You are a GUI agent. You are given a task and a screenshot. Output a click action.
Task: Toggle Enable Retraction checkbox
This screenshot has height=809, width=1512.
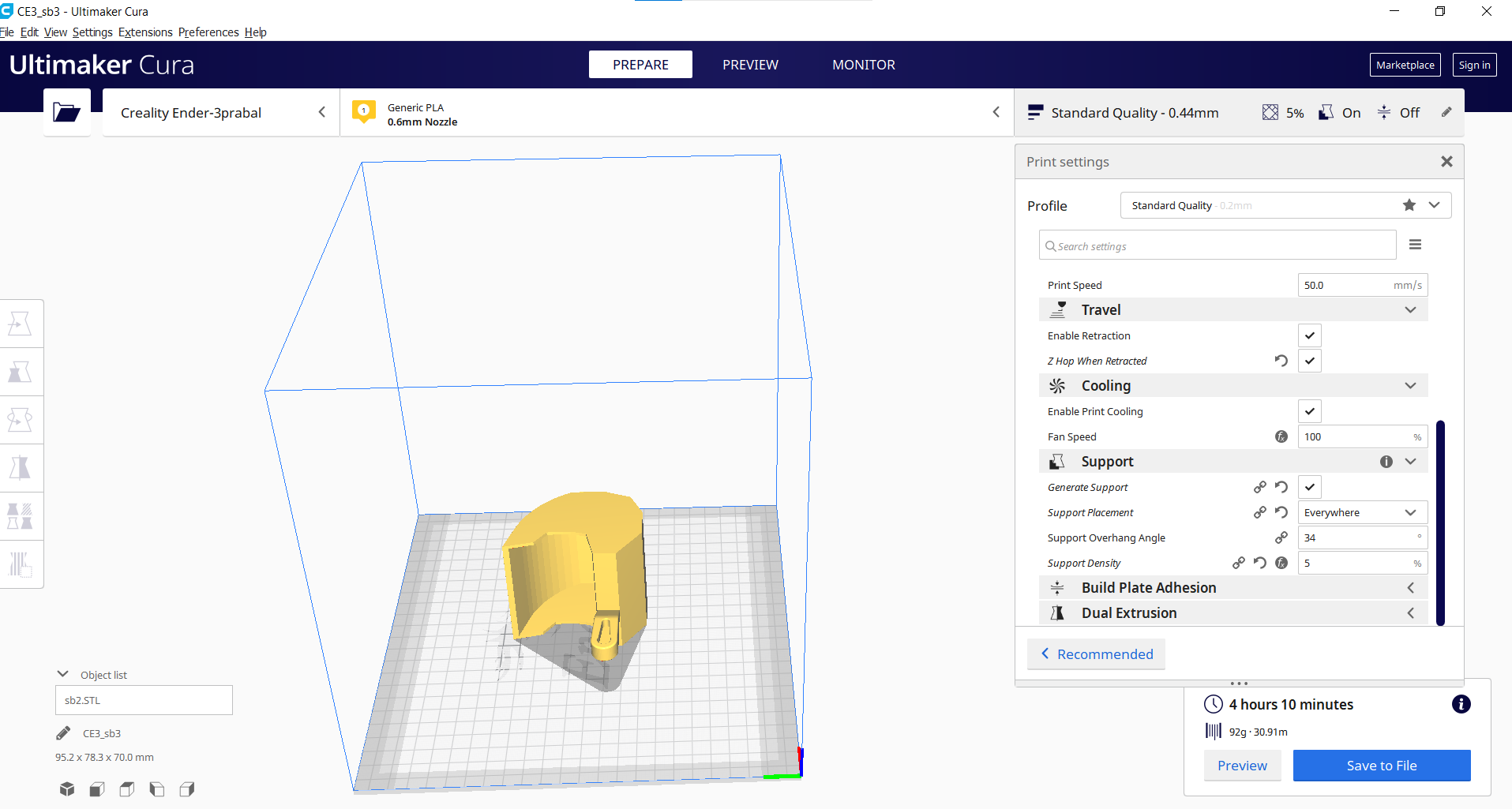tap(1310, 335)
